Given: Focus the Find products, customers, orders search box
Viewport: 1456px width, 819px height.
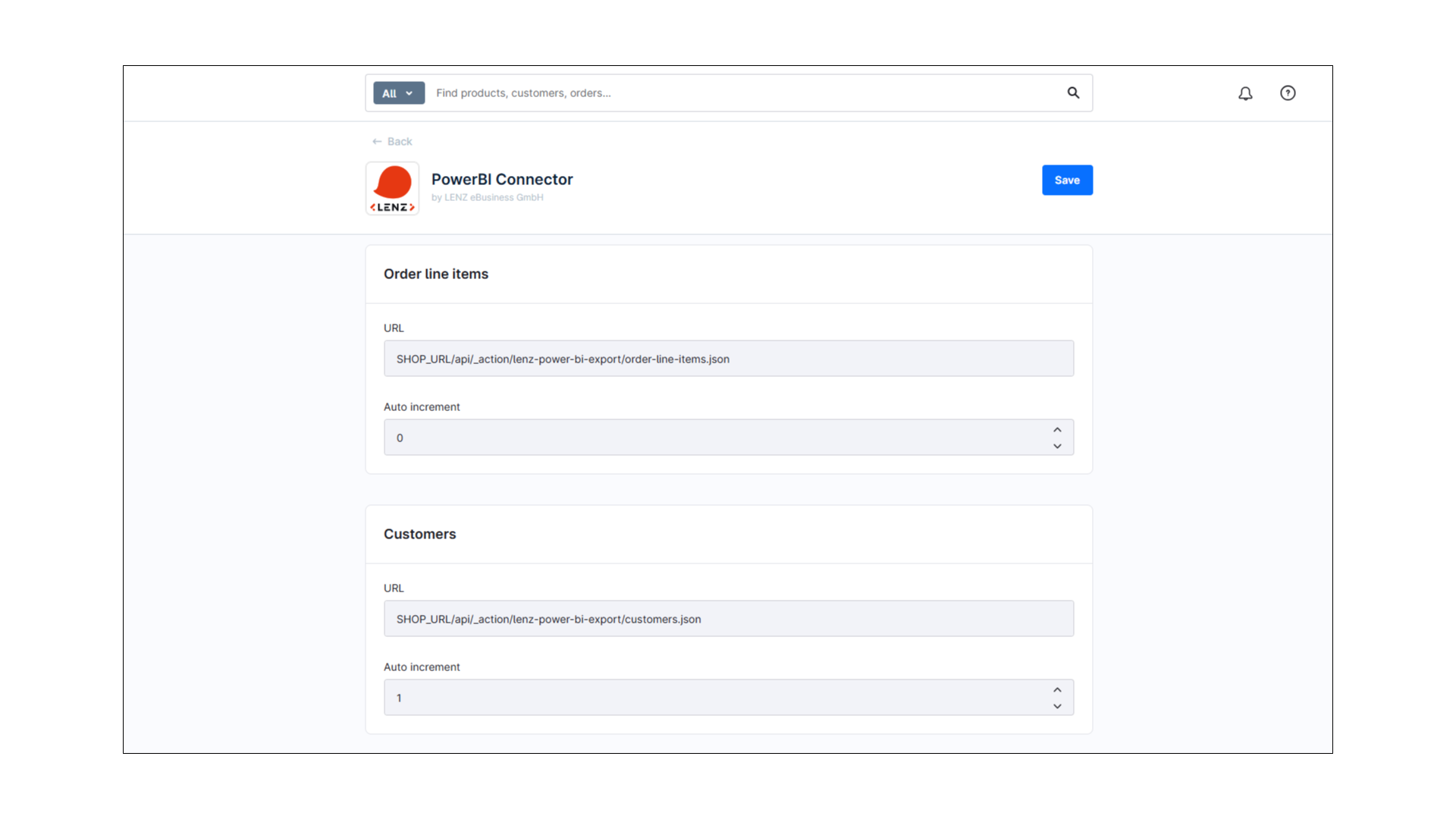Looking at the screenshot, I should (x=743, y=93).
